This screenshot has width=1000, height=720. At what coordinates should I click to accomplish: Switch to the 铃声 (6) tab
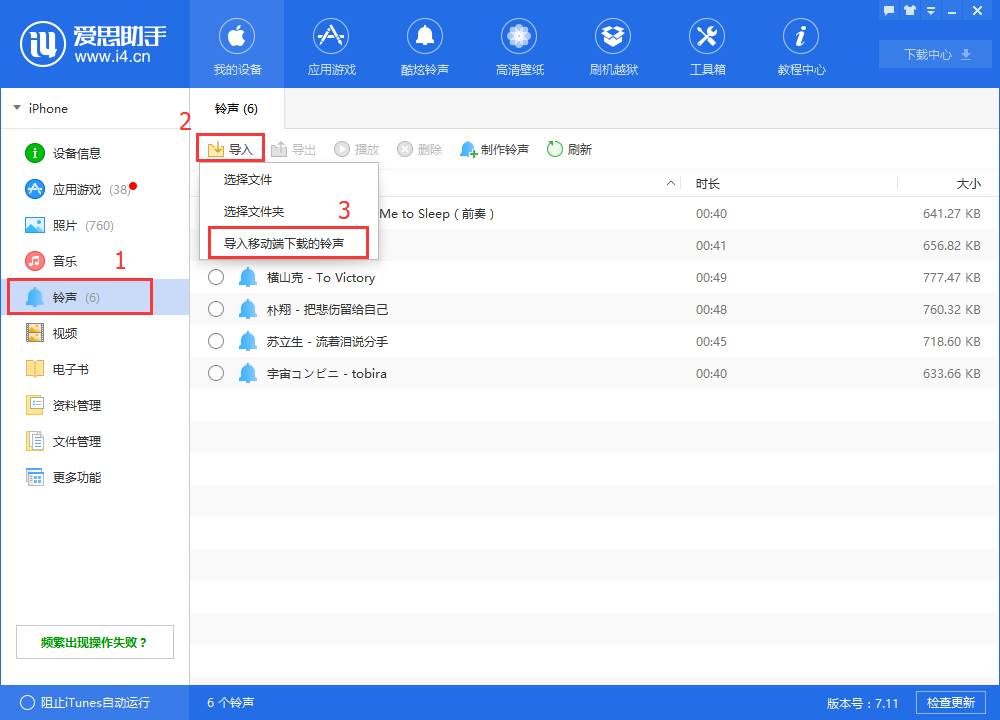coord(237,108)
